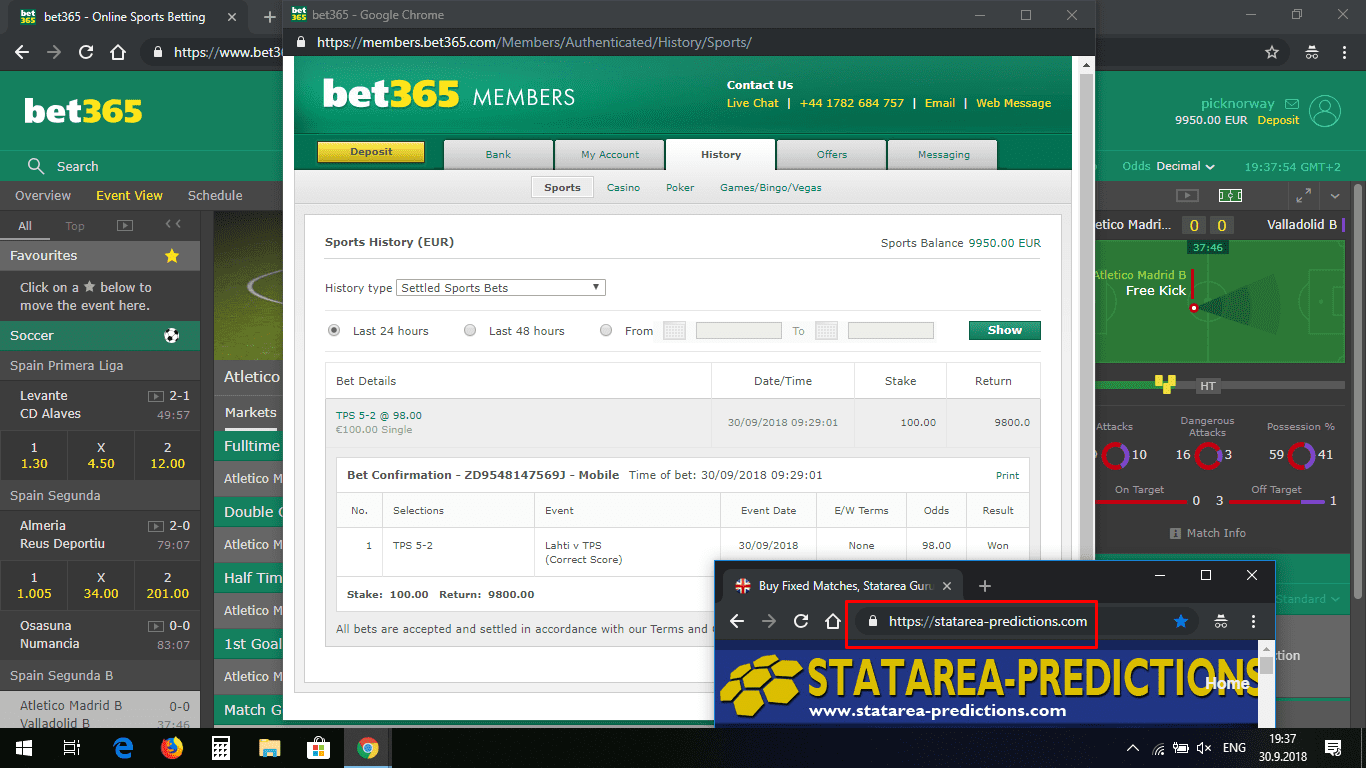Image resolution: width=1366 pixels, height=768 pixels.
Task: Select Reus Deportiu win odds 201.00
Action: coord(167,586)
